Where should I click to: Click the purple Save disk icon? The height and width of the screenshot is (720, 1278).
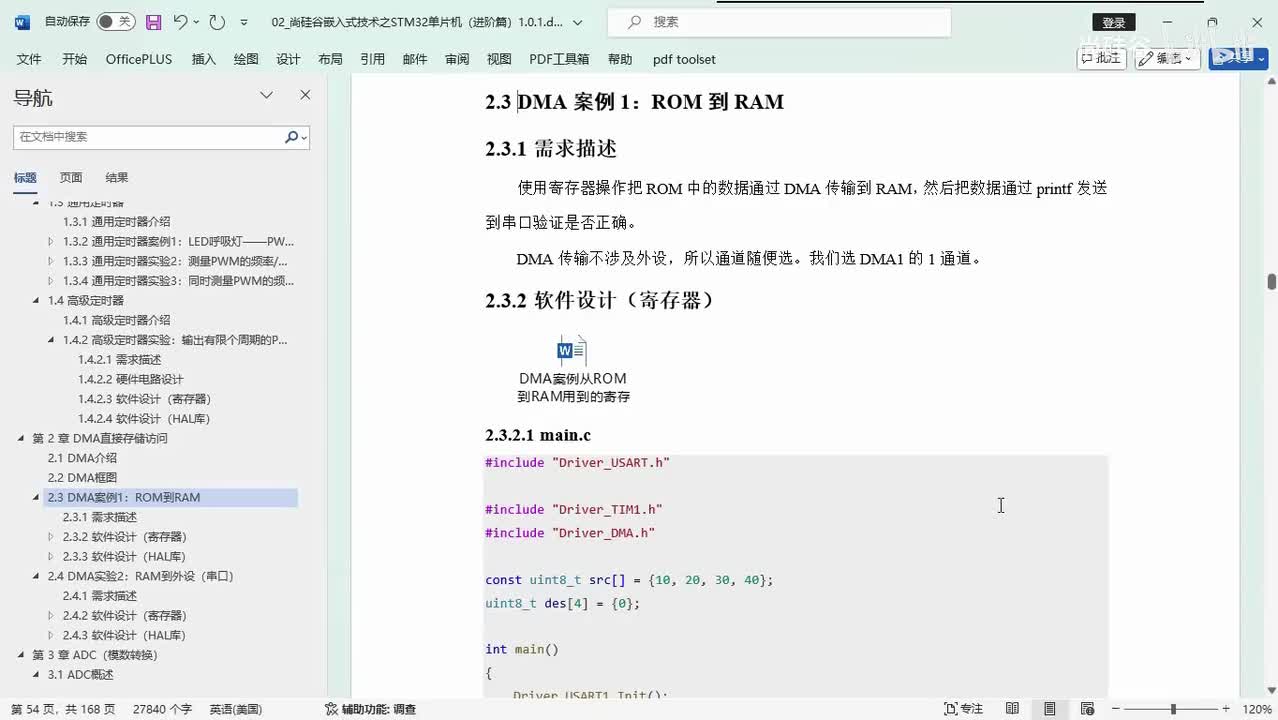(x=153, y=21)
